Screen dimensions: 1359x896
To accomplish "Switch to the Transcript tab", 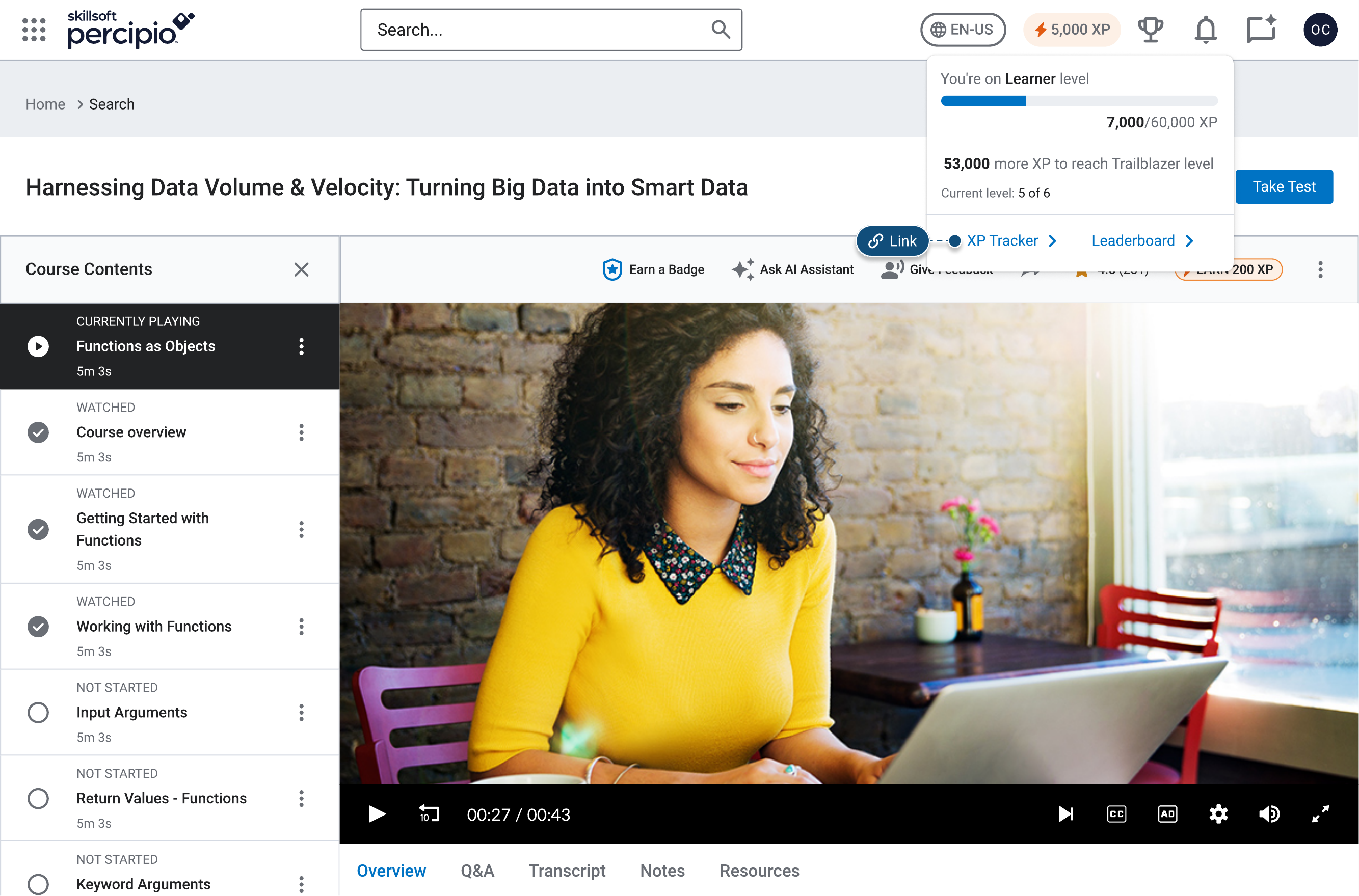I will (x=567, y=871).
